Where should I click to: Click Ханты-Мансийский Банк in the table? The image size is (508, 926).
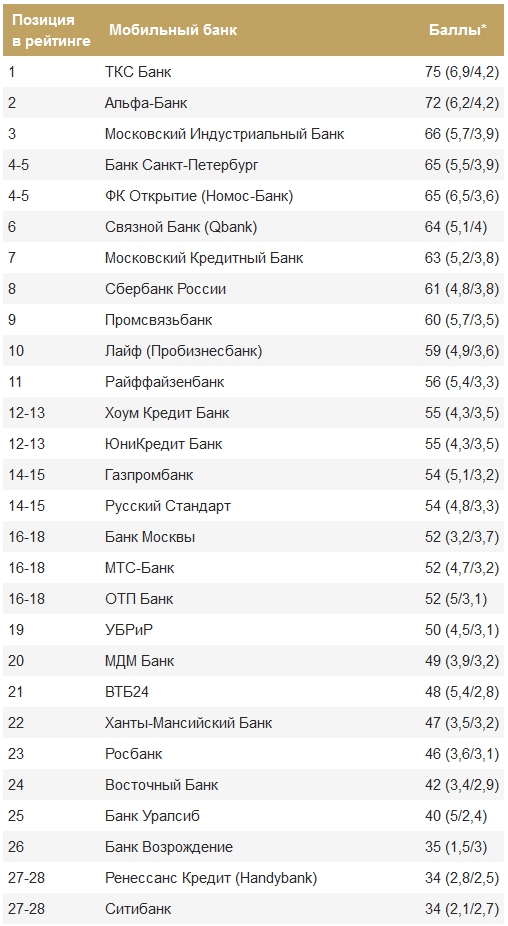[188, 723]
